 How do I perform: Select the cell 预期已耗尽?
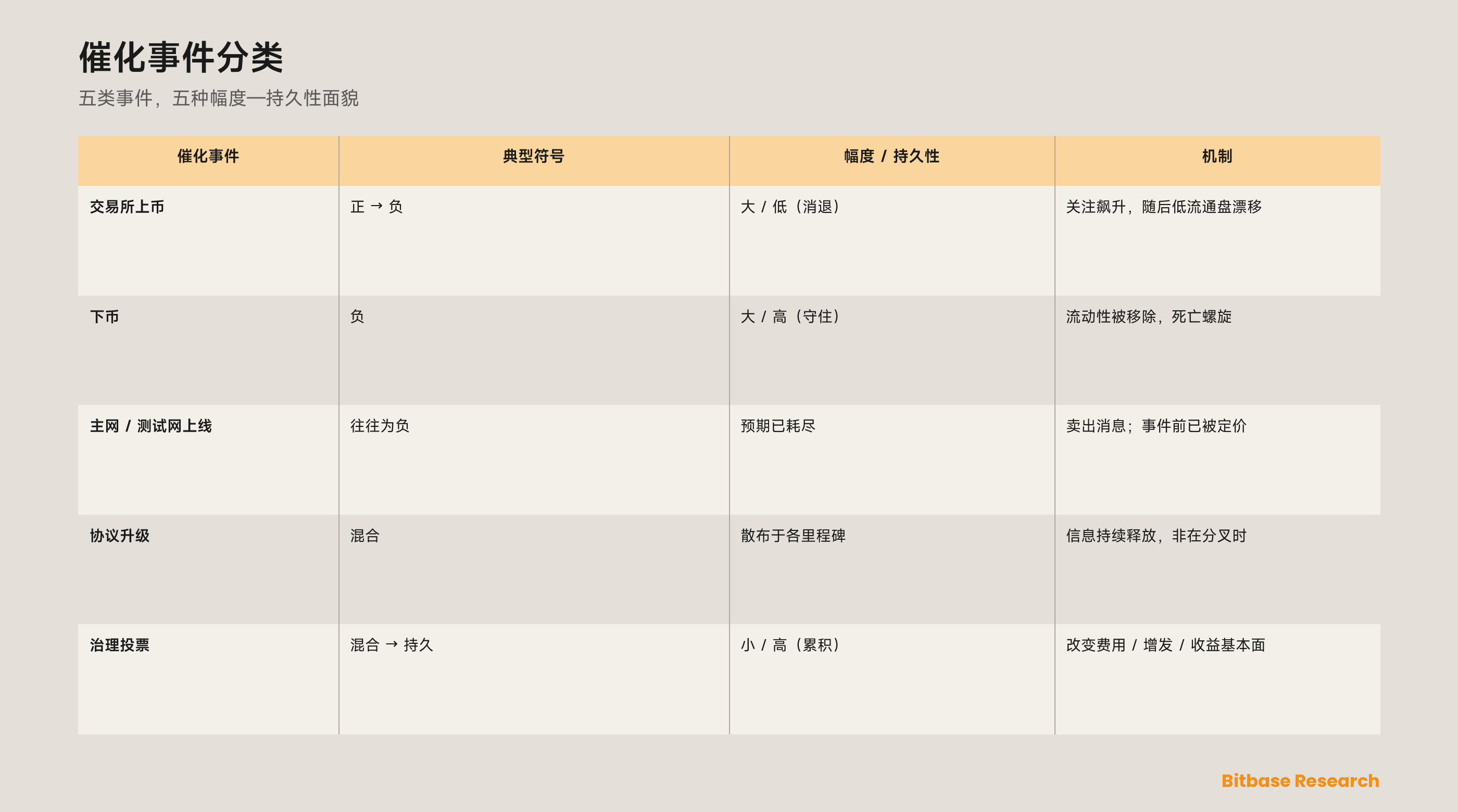pos(778,426)
